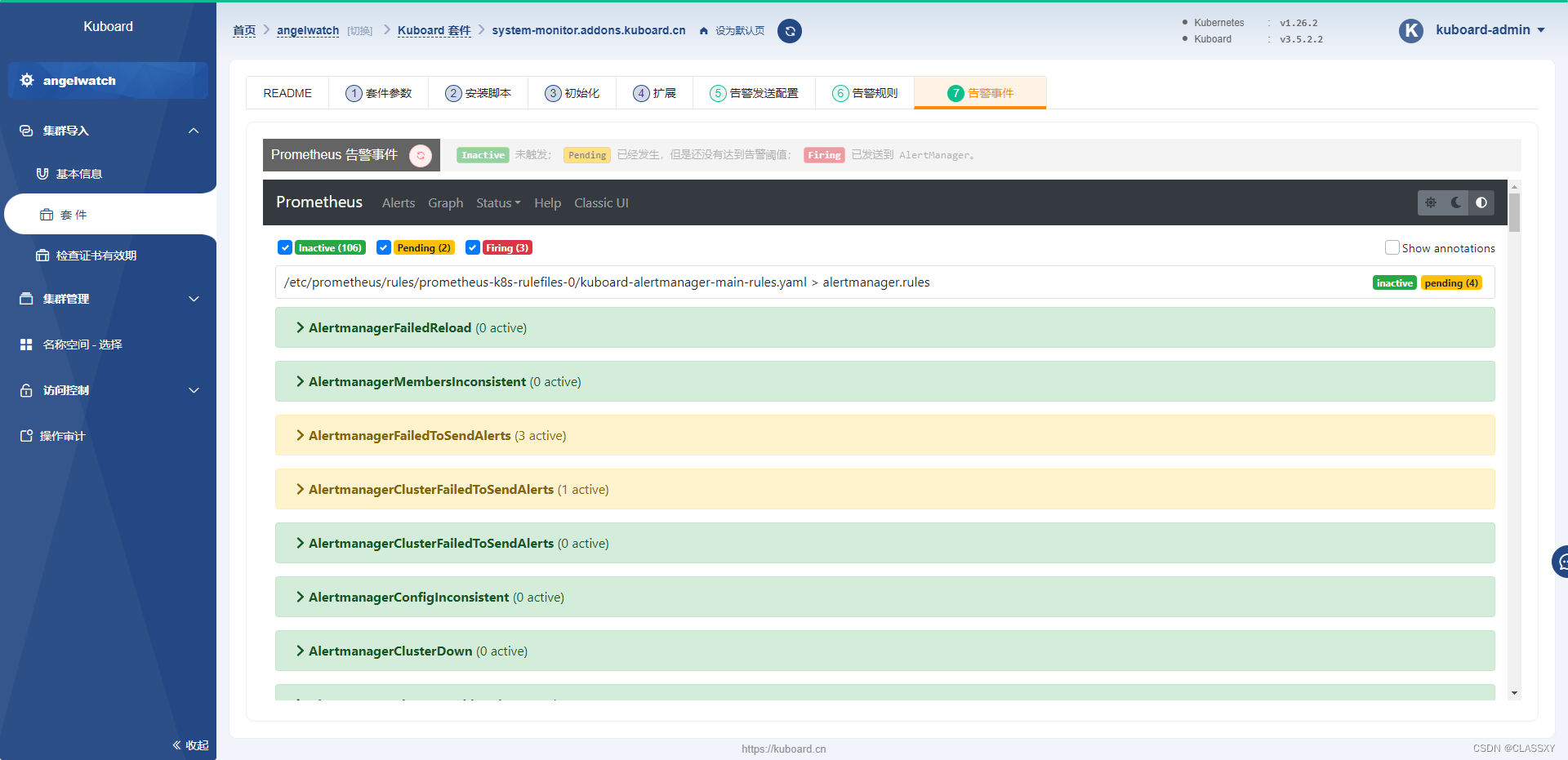Viewport: 1568px width, 760px height.
Task: Click the angelwatch breadcrumb link
Action: [x=308, y=30]
